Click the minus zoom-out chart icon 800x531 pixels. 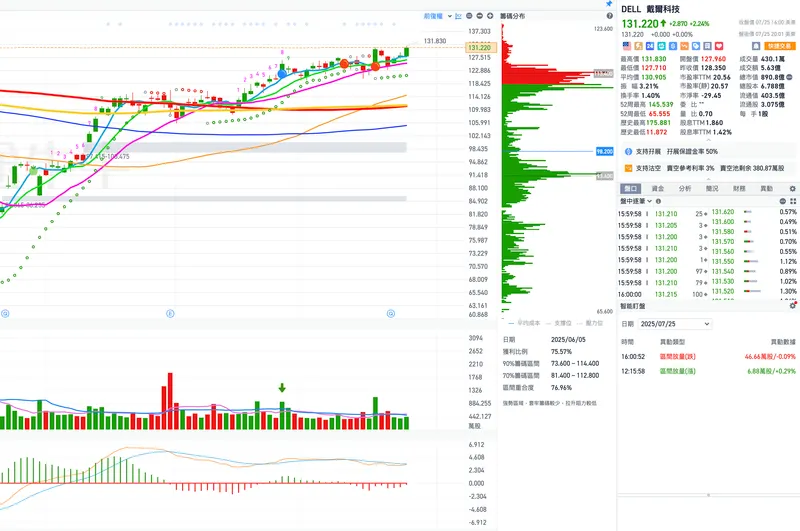coord(480,16)
